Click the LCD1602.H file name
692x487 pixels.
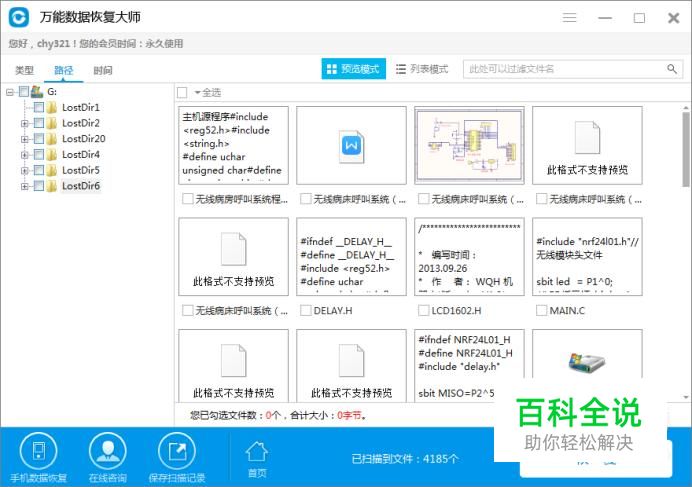coord(456,310)
